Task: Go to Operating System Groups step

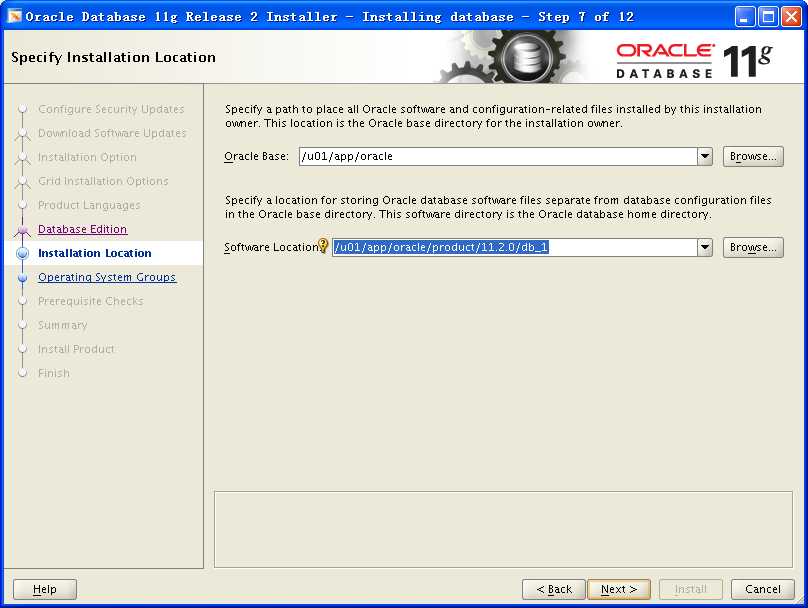Action: click(x=107, y=277)
